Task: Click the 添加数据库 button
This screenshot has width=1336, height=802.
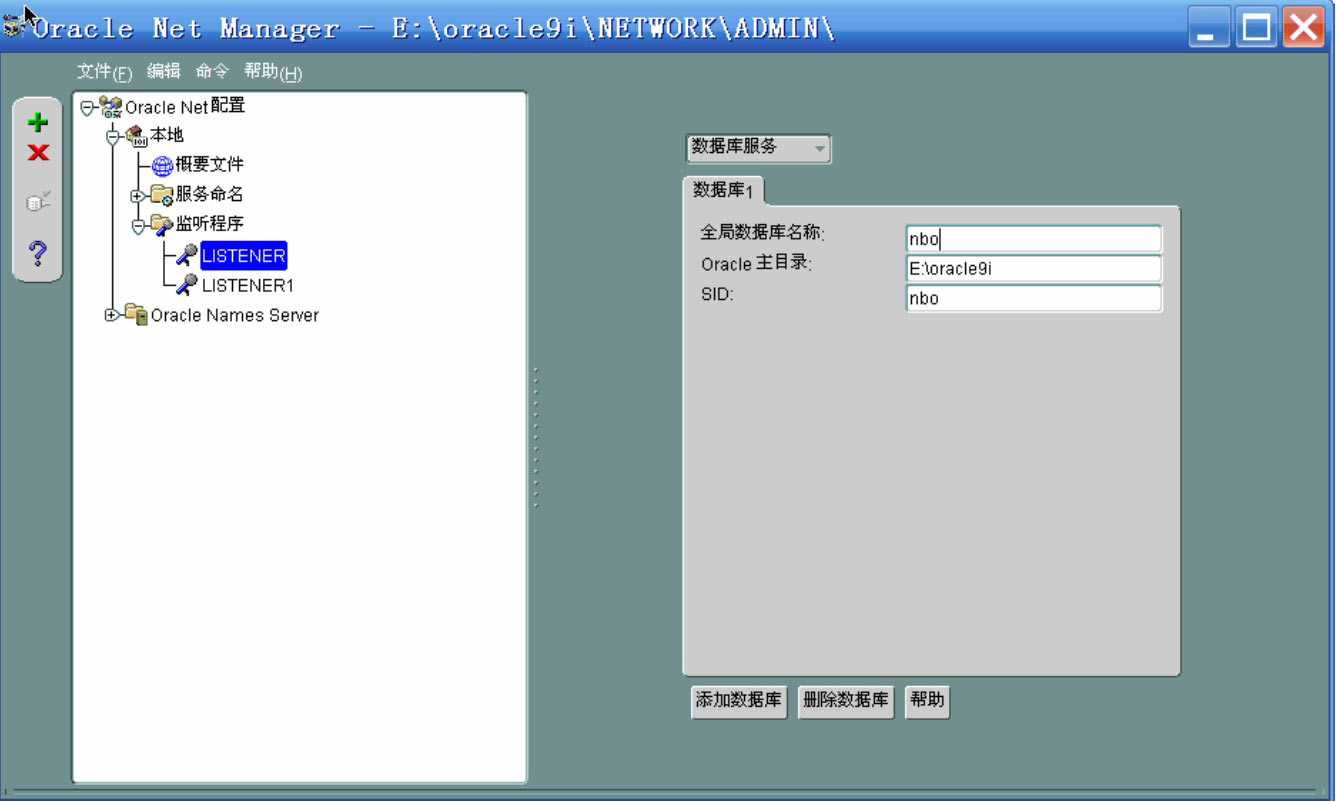Action: pos(739,700)
